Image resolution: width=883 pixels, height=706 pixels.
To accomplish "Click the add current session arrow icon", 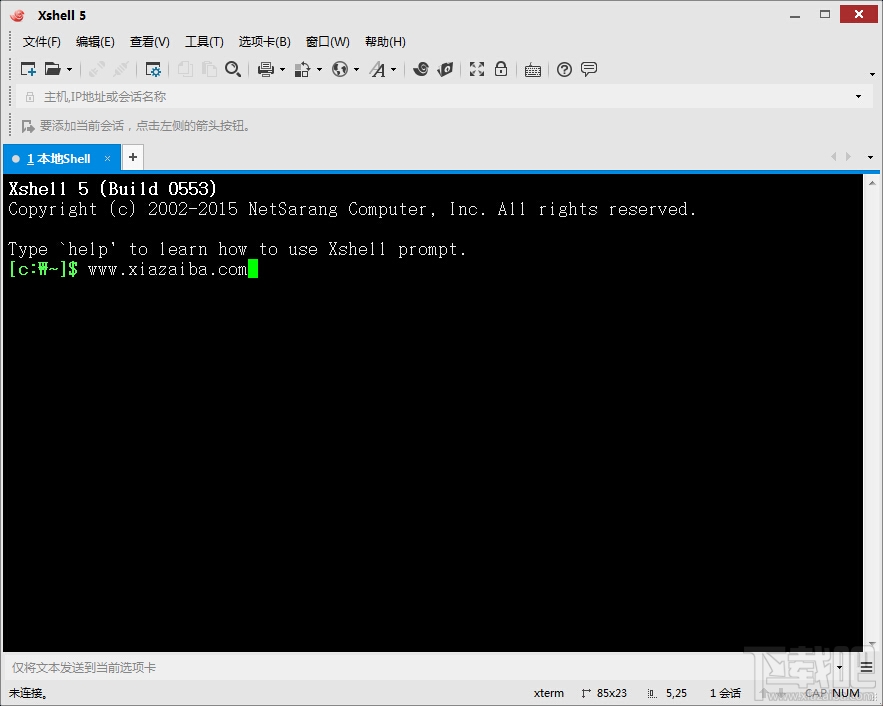I will point(28,126).
